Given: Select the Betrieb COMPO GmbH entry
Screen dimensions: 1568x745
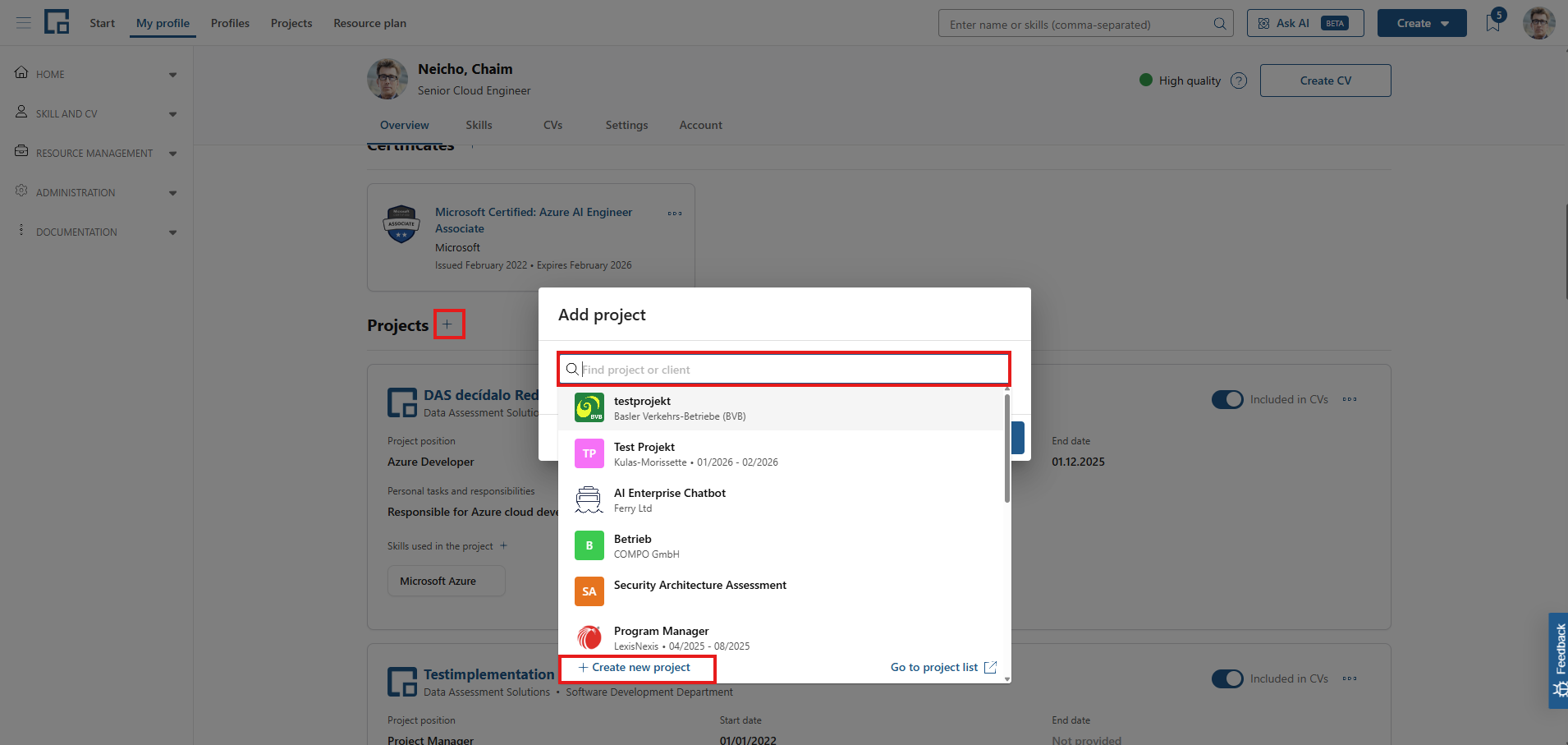Looking at the screenshot, I should [x=781, y=545].
